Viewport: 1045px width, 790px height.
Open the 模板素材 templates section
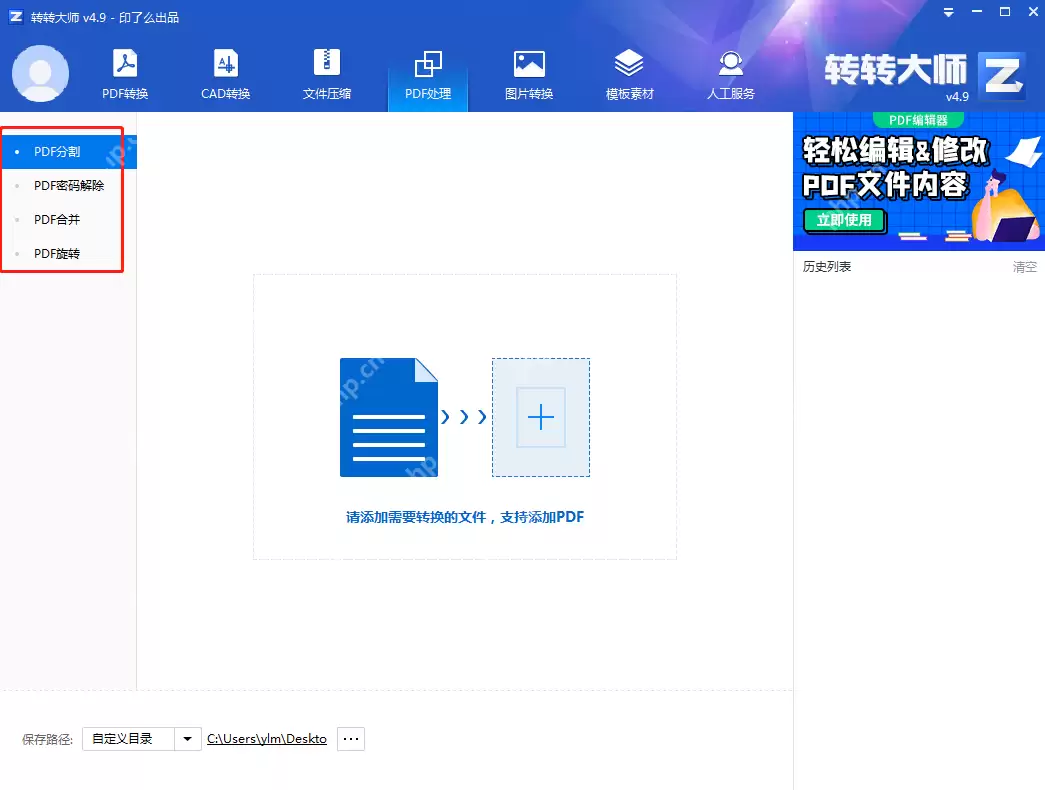(x=629, y=72)
